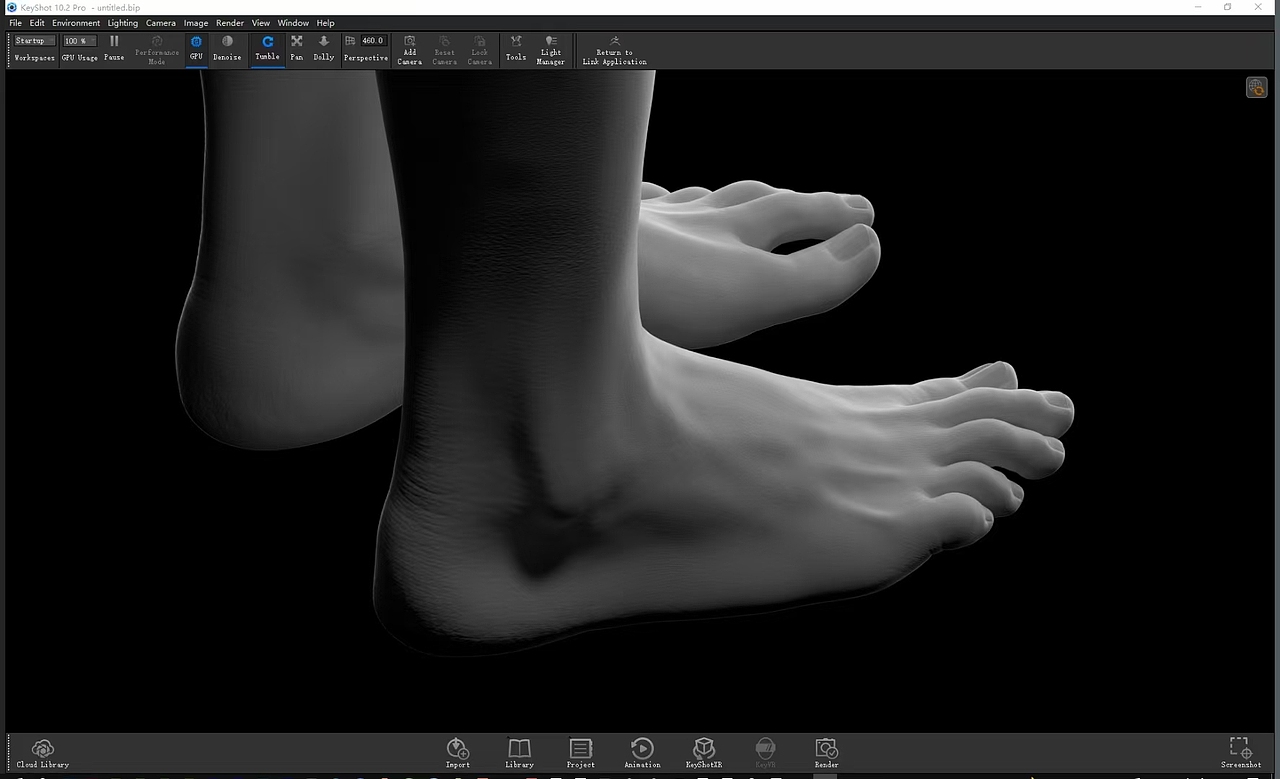
Task: Click the Import button
Action: (x=458, y=753)
